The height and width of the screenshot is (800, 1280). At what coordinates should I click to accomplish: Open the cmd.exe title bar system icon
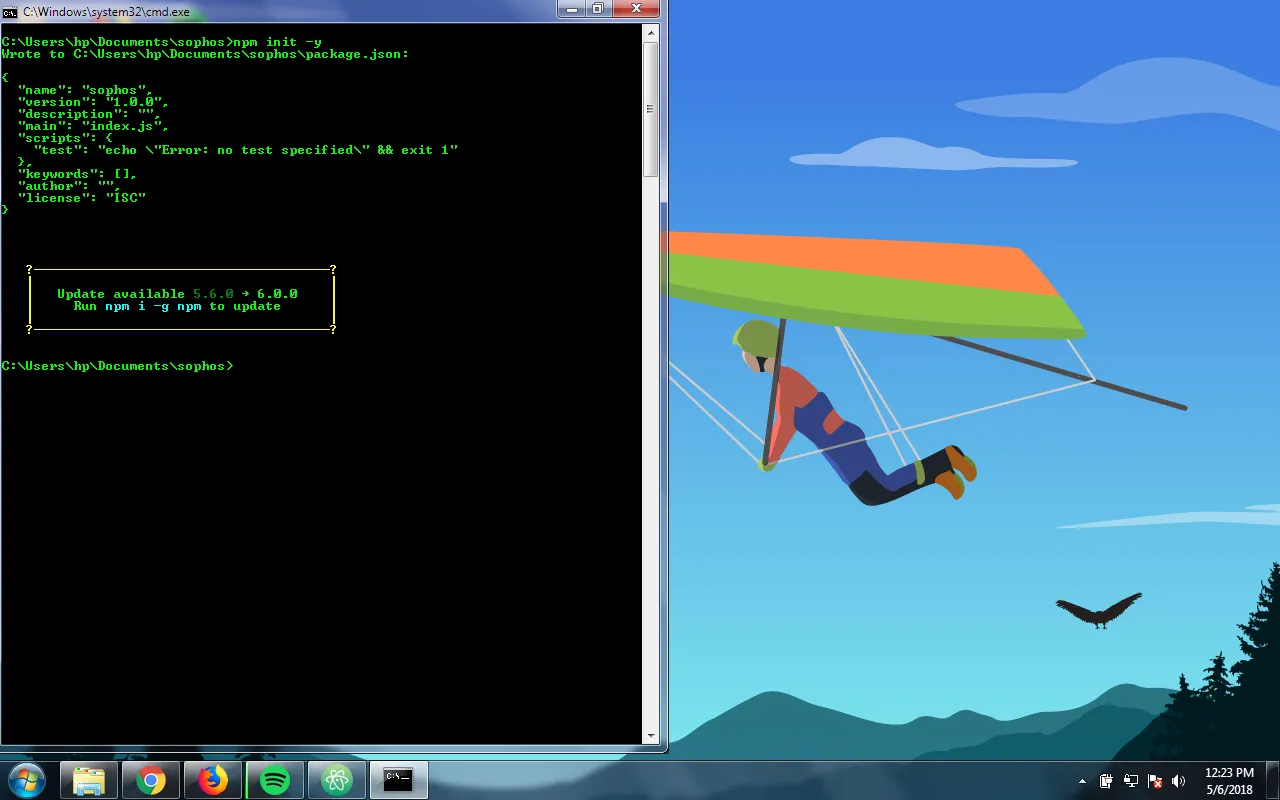click(x=10, y=10)
